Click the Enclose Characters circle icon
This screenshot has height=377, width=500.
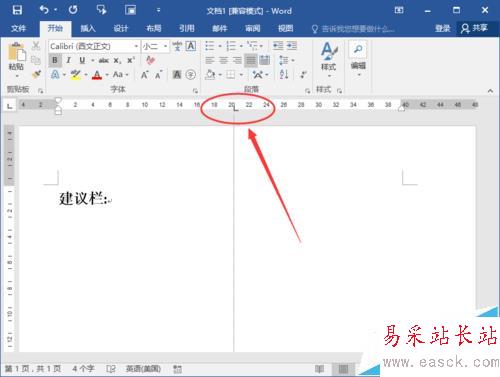point(191,74)
